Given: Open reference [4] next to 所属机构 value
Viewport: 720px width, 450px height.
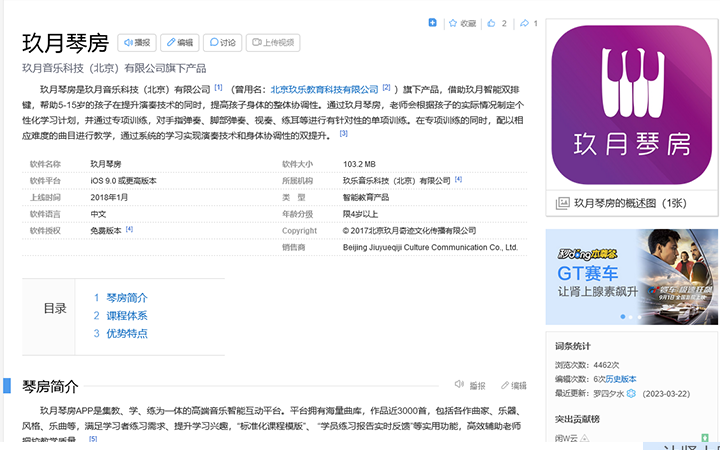Looking at the screenshot, I should pyautogui.click(x=458, y=179).
